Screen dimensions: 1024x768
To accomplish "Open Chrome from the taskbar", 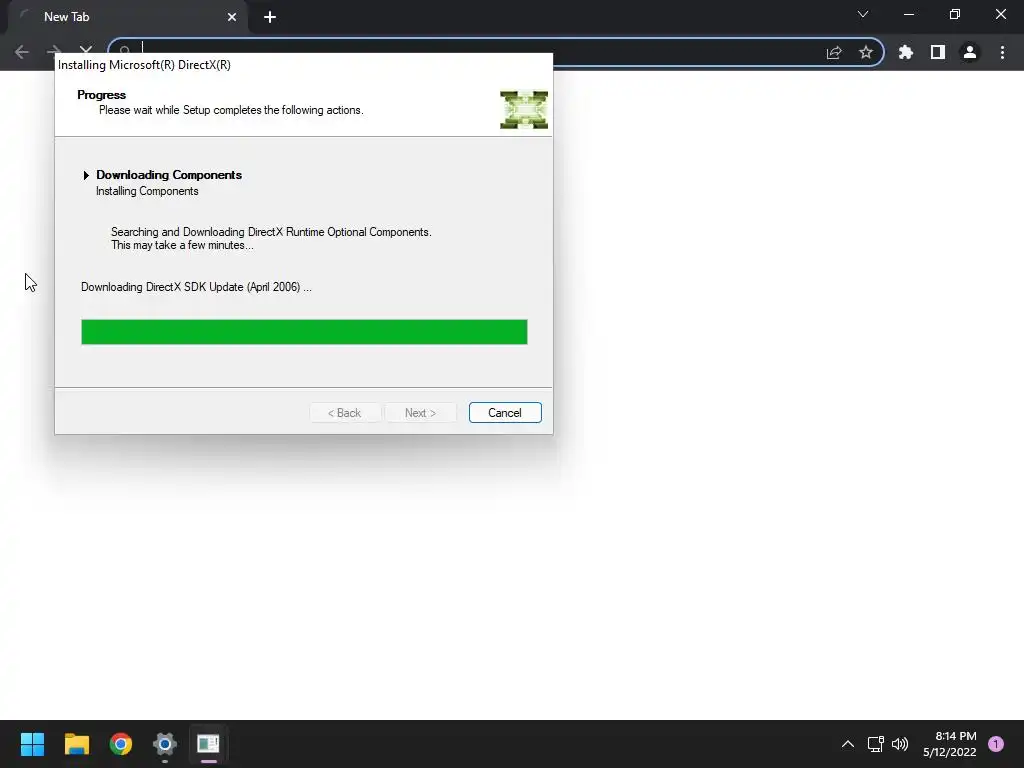I will click(121, 744).
